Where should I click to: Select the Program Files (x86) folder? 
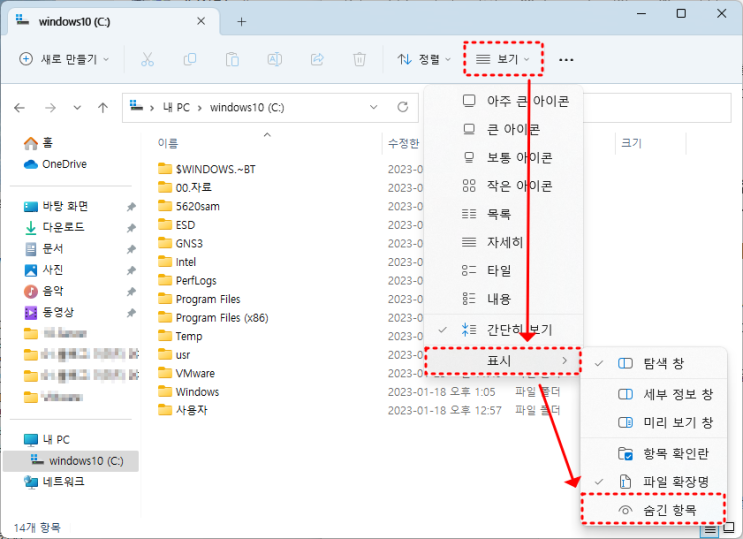[x=213, y=318]
